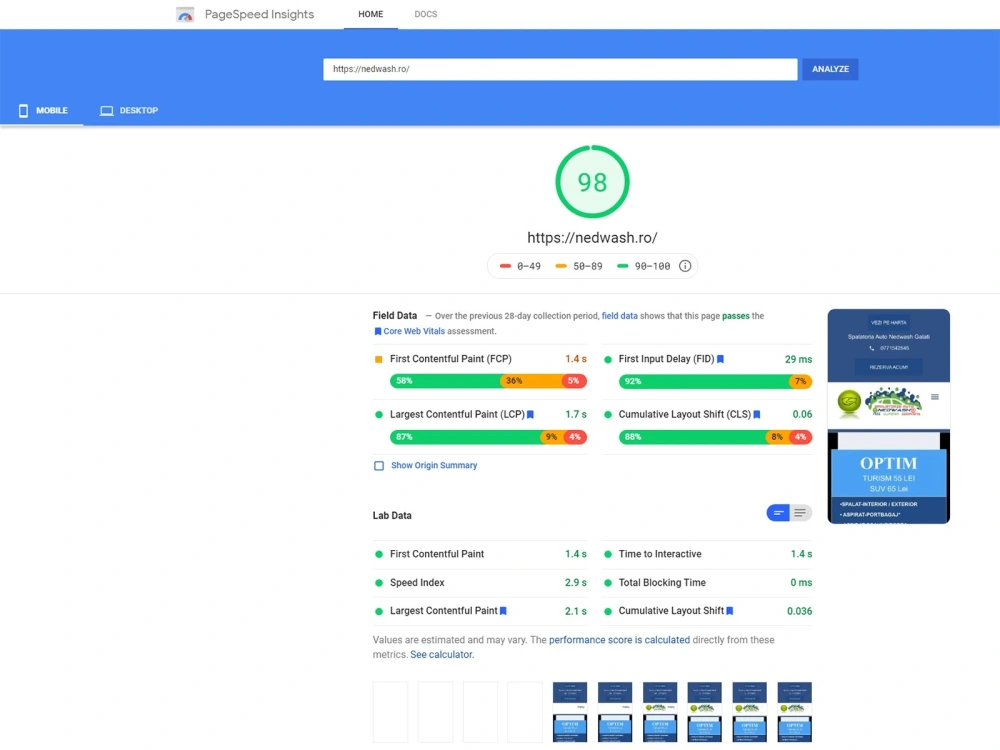Click bookmark icon beside lab Largest Contentful Paint
This screenshot has width=1000, height=750.
point(503,611)
